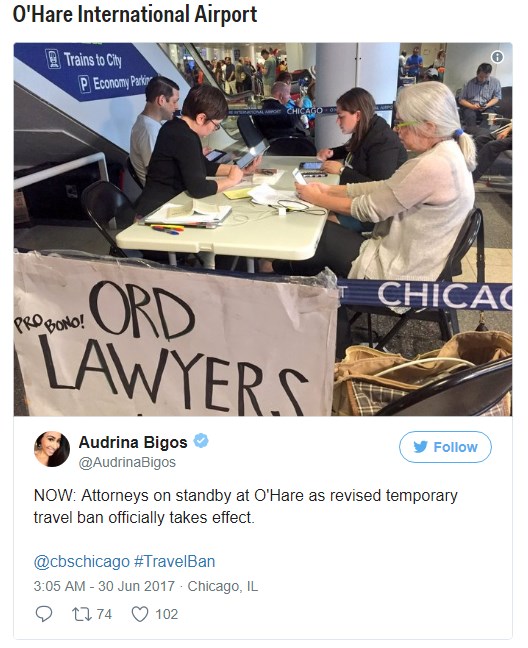Click the O'Hare International Airport heading

[135, 14]
